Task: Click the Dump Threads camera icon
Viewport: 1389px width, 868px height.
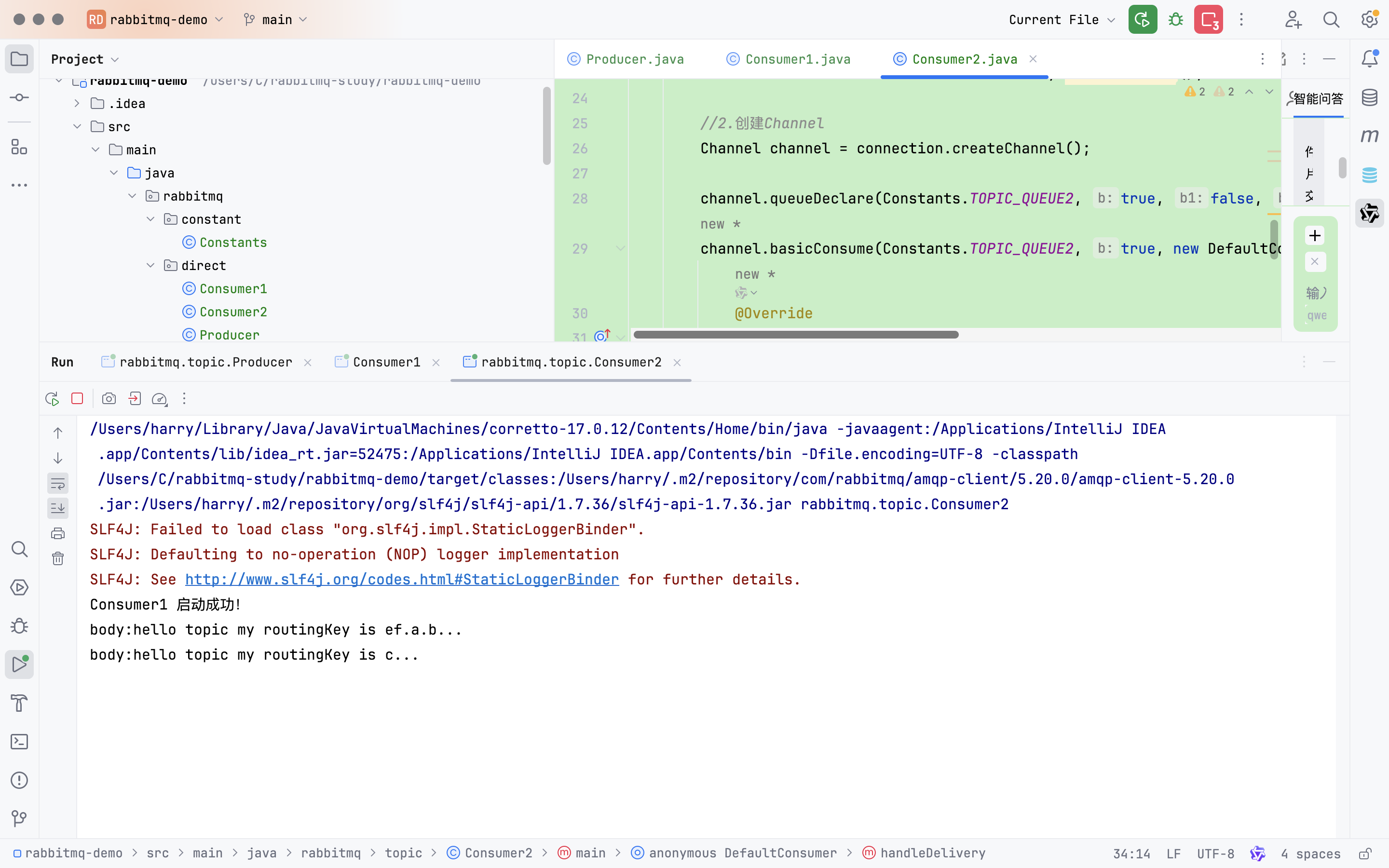Action: (x=109, y=398)
